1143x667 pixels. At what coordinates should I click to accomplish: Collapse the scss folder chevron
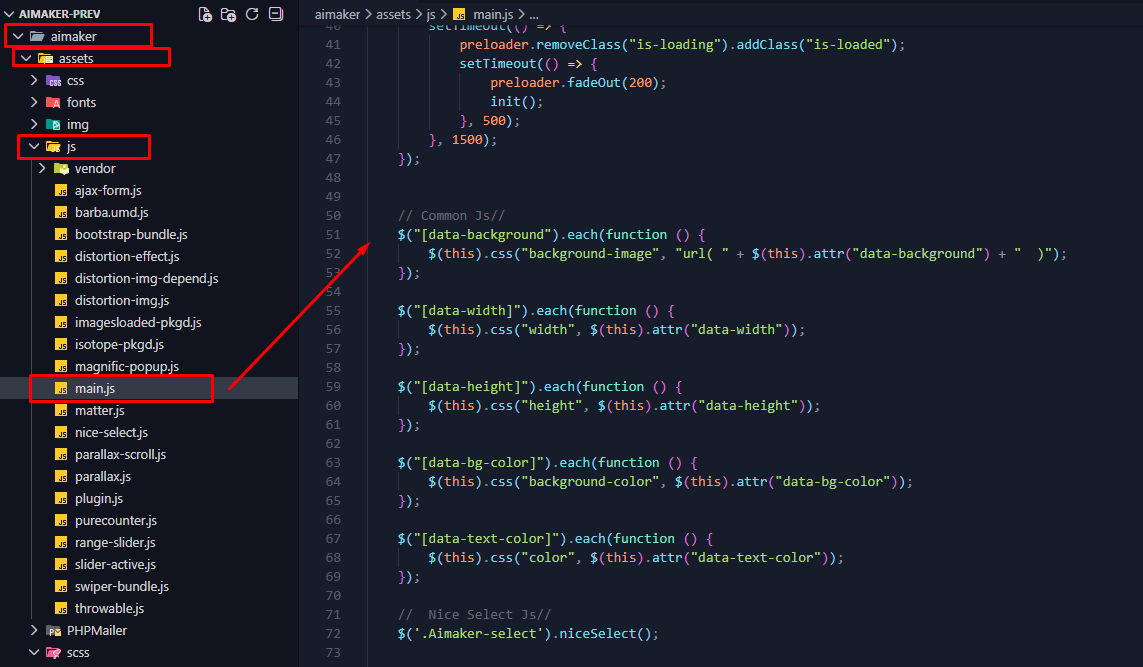[35, 653]
